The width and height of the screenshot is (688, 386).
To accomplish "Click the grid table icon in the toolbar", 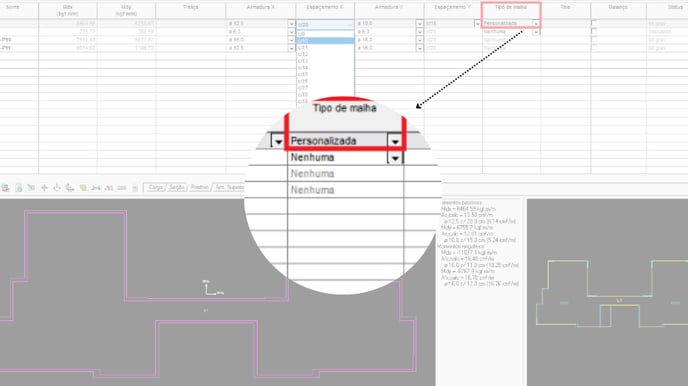I will click(135, 188).
